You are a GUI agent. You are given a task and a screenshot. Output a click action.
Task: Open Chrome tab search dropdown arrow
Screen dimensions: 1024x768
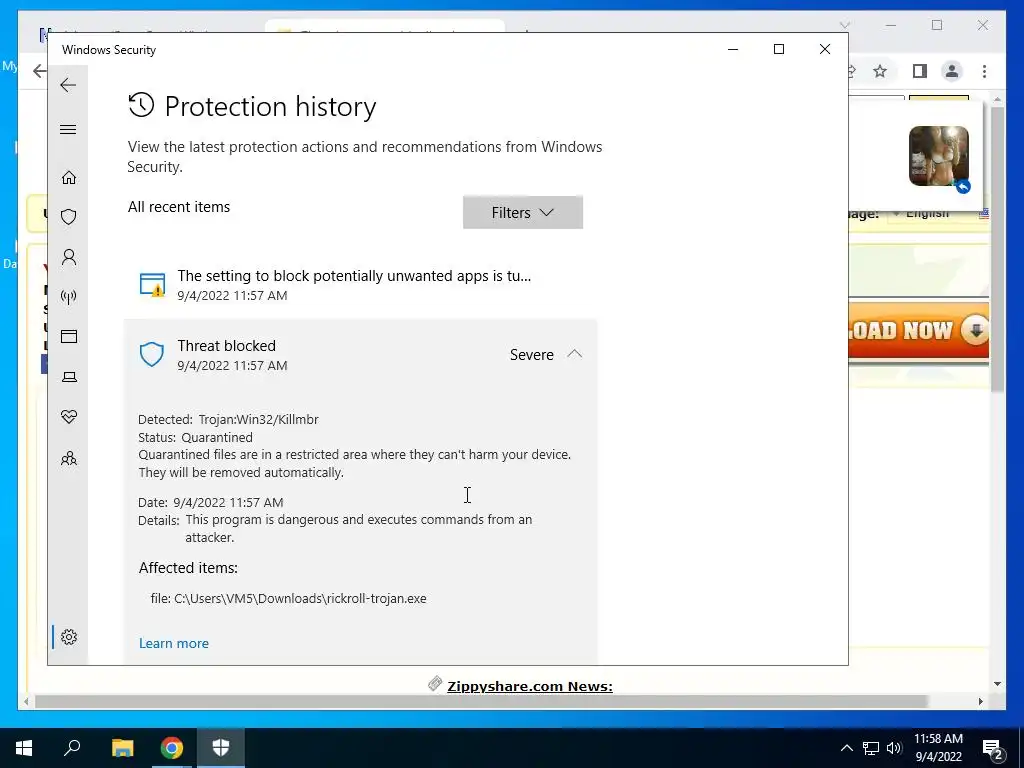coord(844,25)
